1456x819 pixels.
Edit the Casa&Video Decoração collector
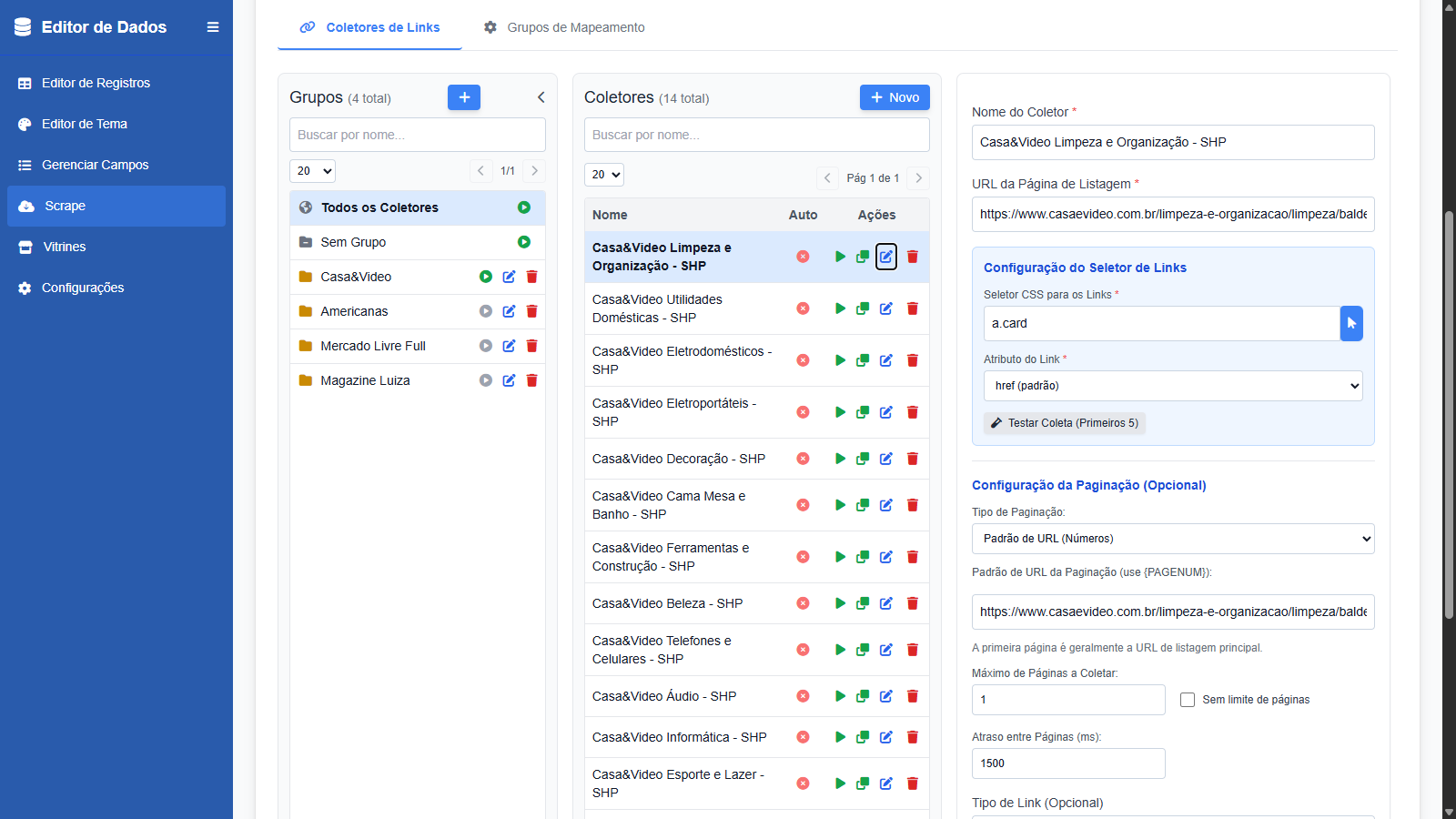(x=886, y=459)
